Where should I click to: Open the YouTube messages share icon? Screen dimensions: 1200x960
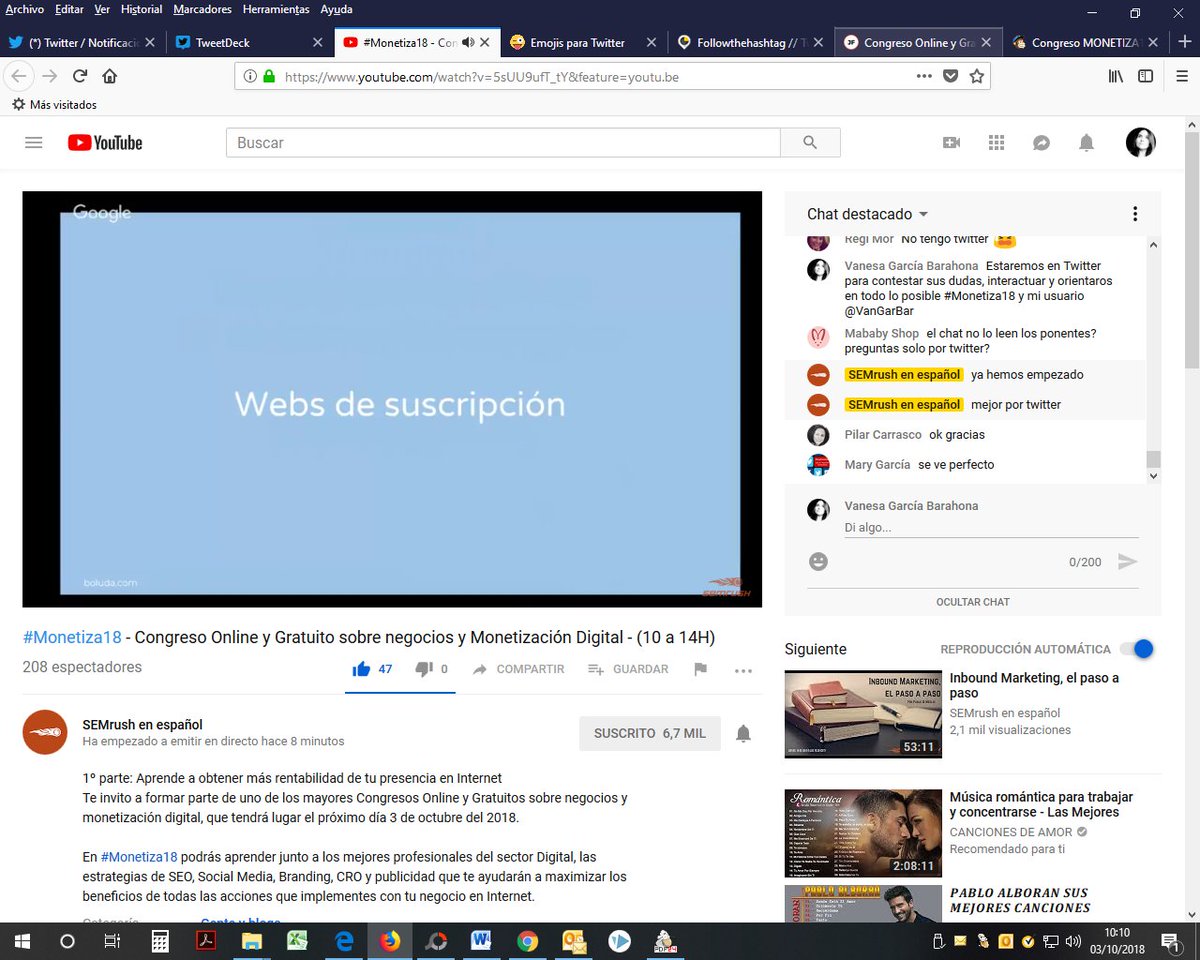coord(1041,143)
